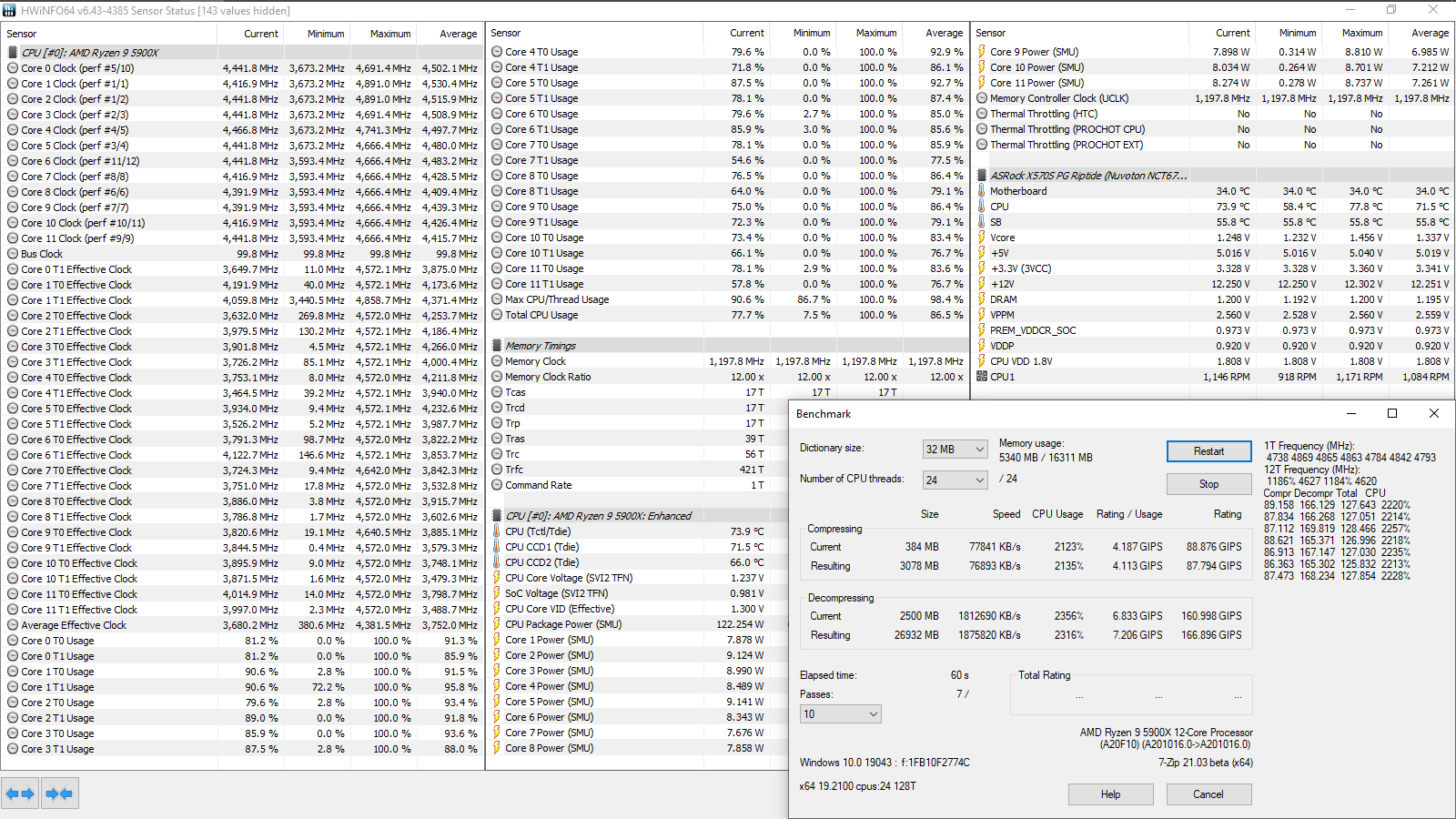Click the thermometer icon beside CPU (Tctl/Tdie)
The image size is (1456, 819).
497,531
